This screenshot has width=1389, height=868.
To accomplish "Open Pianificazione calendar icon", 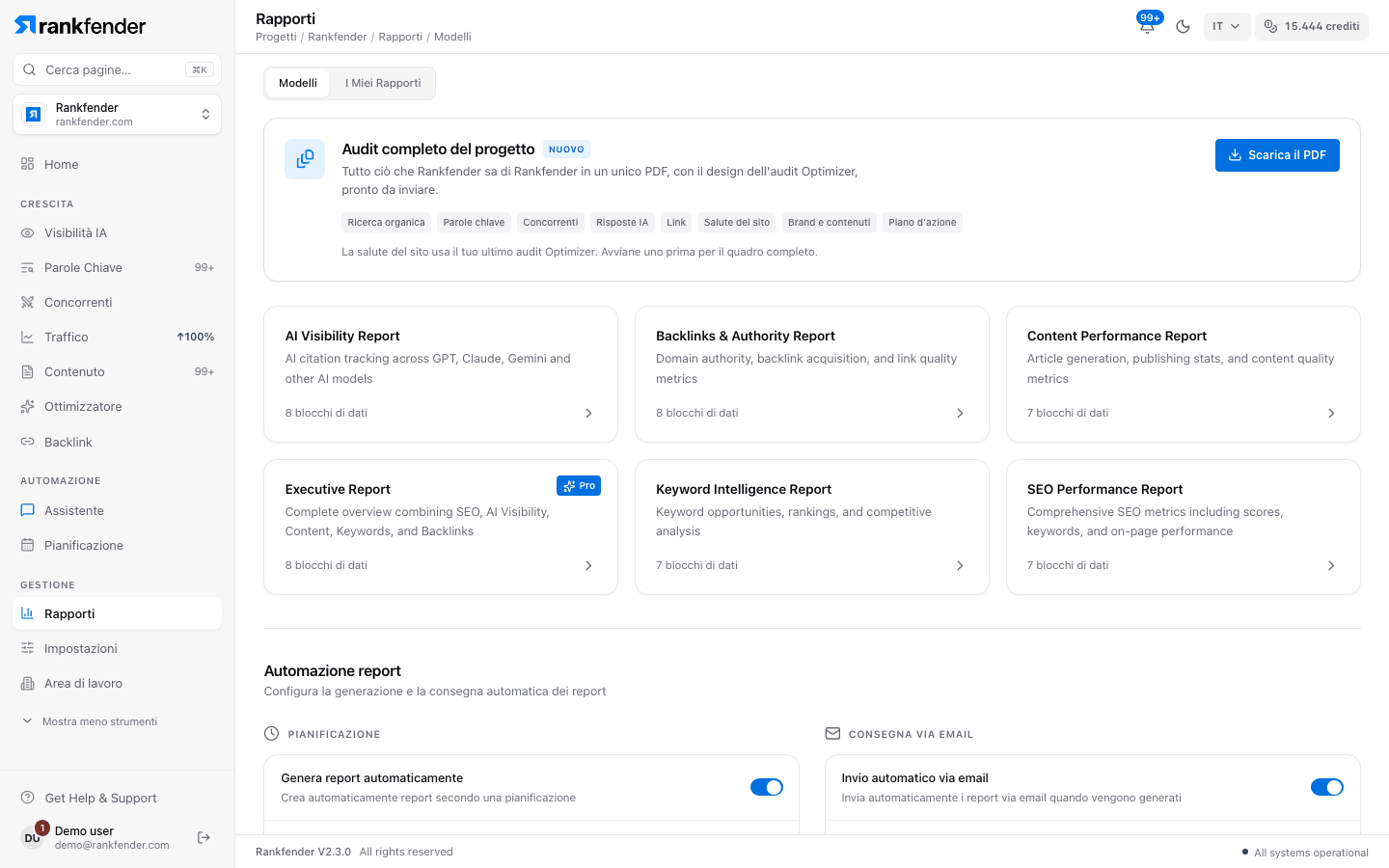I will [x=27, y=545].
